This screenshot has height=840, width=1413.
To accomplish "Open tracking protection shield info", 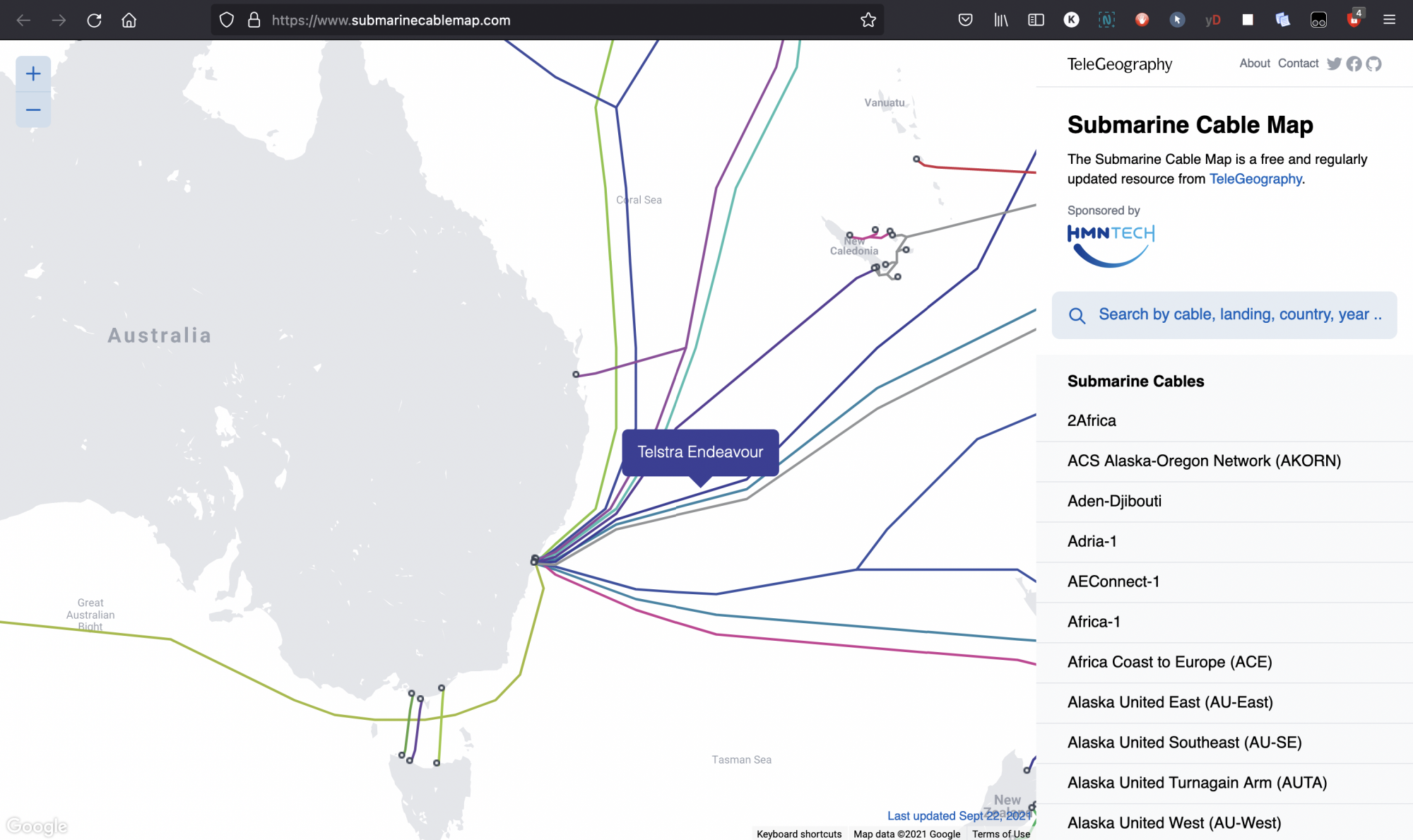I will (x=226, y=20).
